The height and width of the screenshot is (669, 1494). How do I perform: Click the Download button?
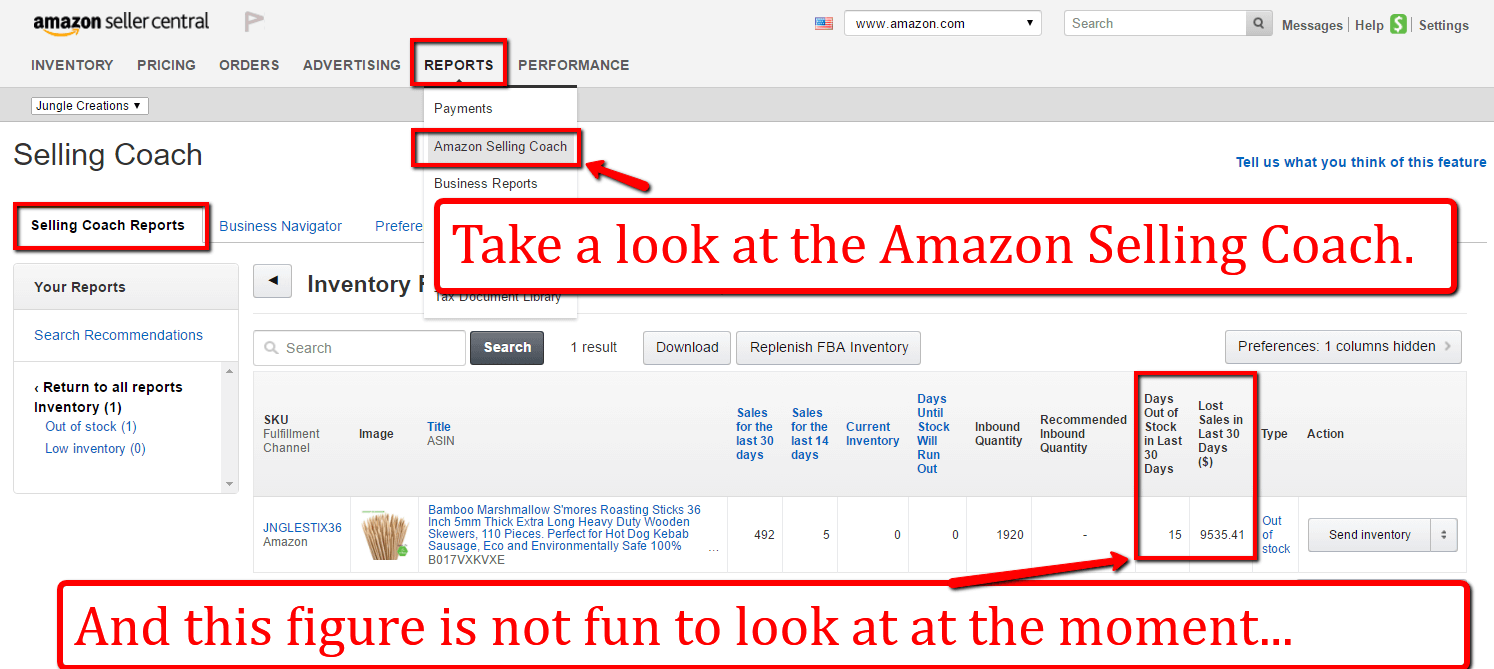pos(687,347)
